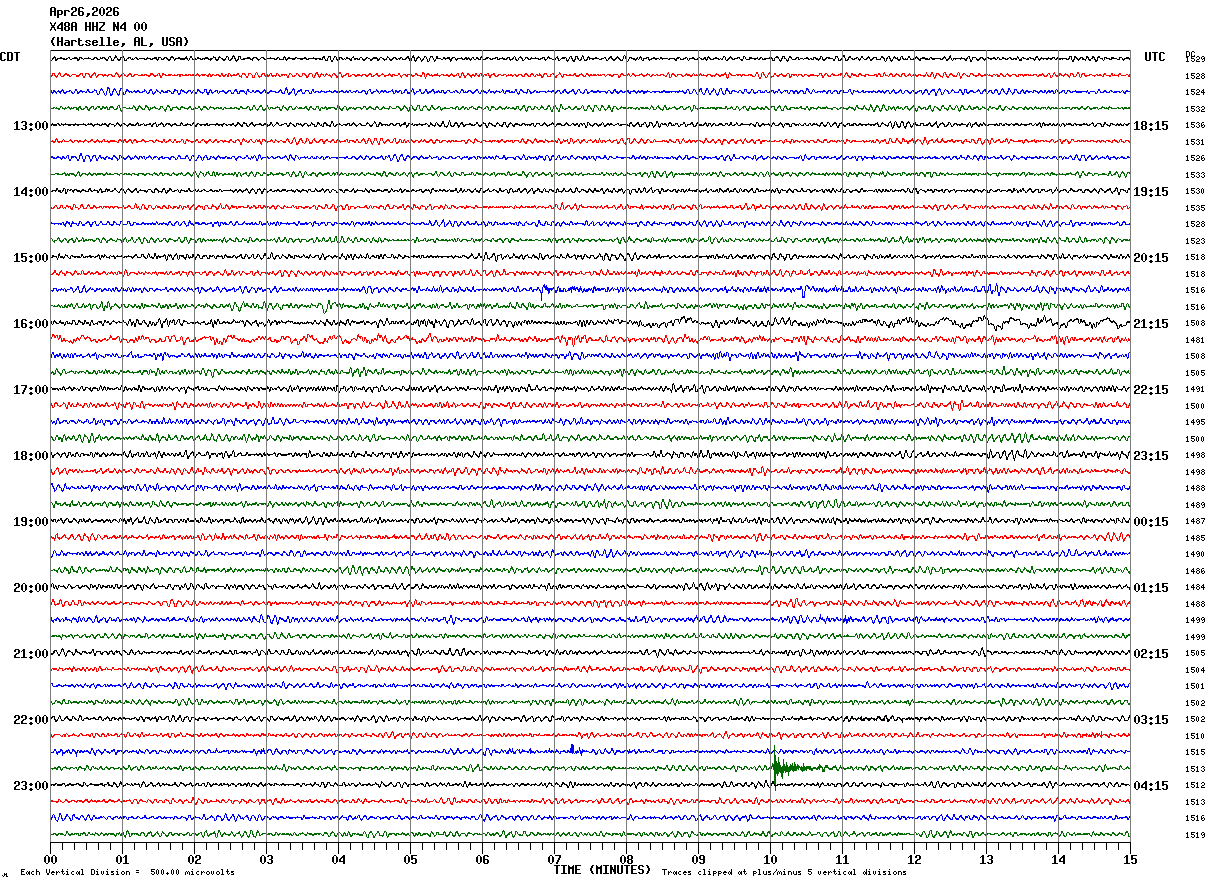Click the blue spike on the 22:30 trace

572,748
